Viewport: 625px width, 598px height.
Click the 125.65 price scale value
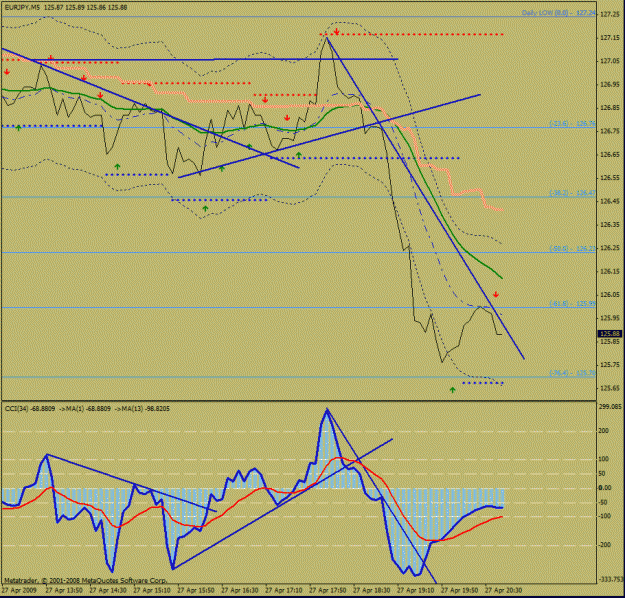(610, 388)
